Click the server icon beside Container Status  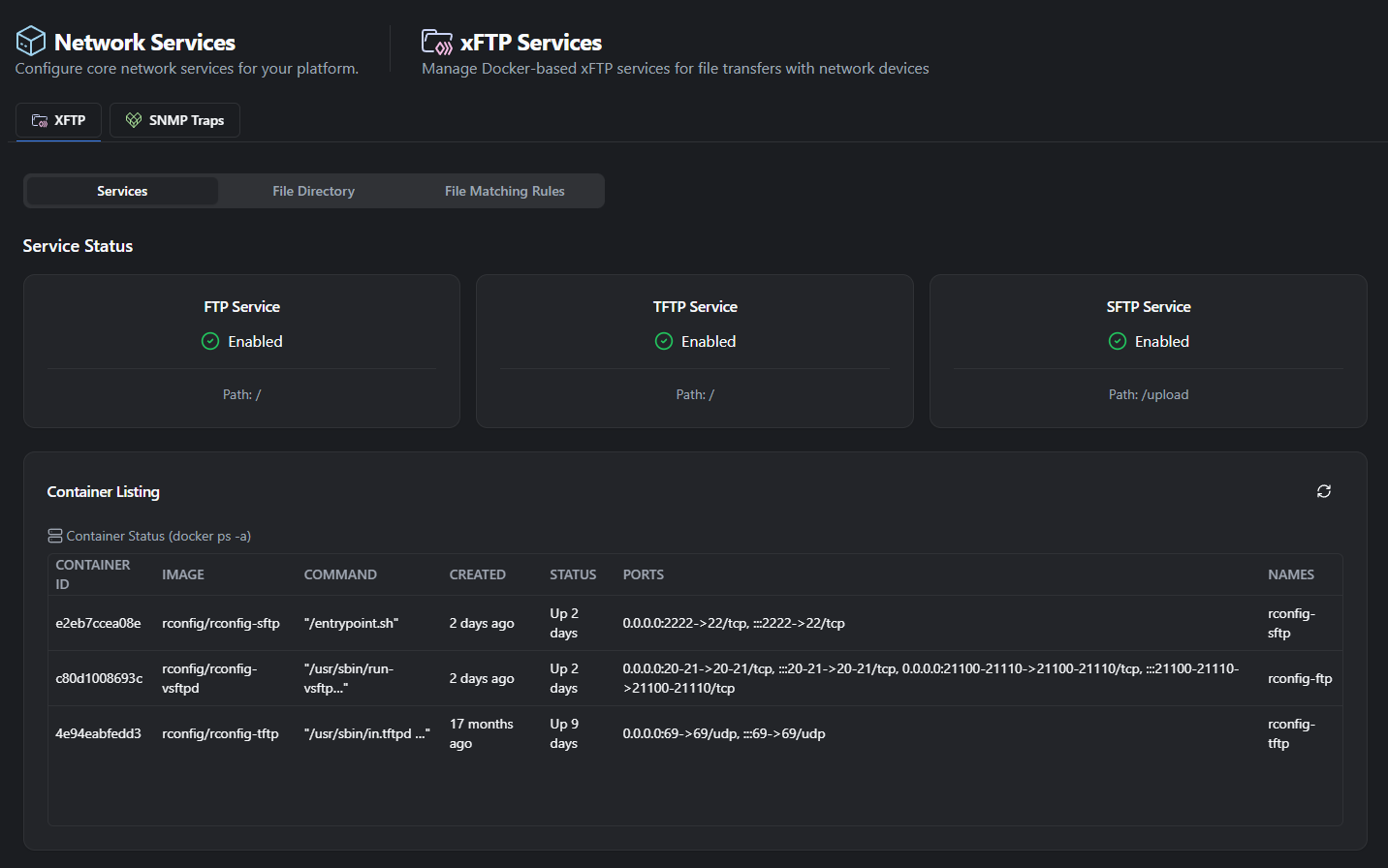tap(54, 535)
